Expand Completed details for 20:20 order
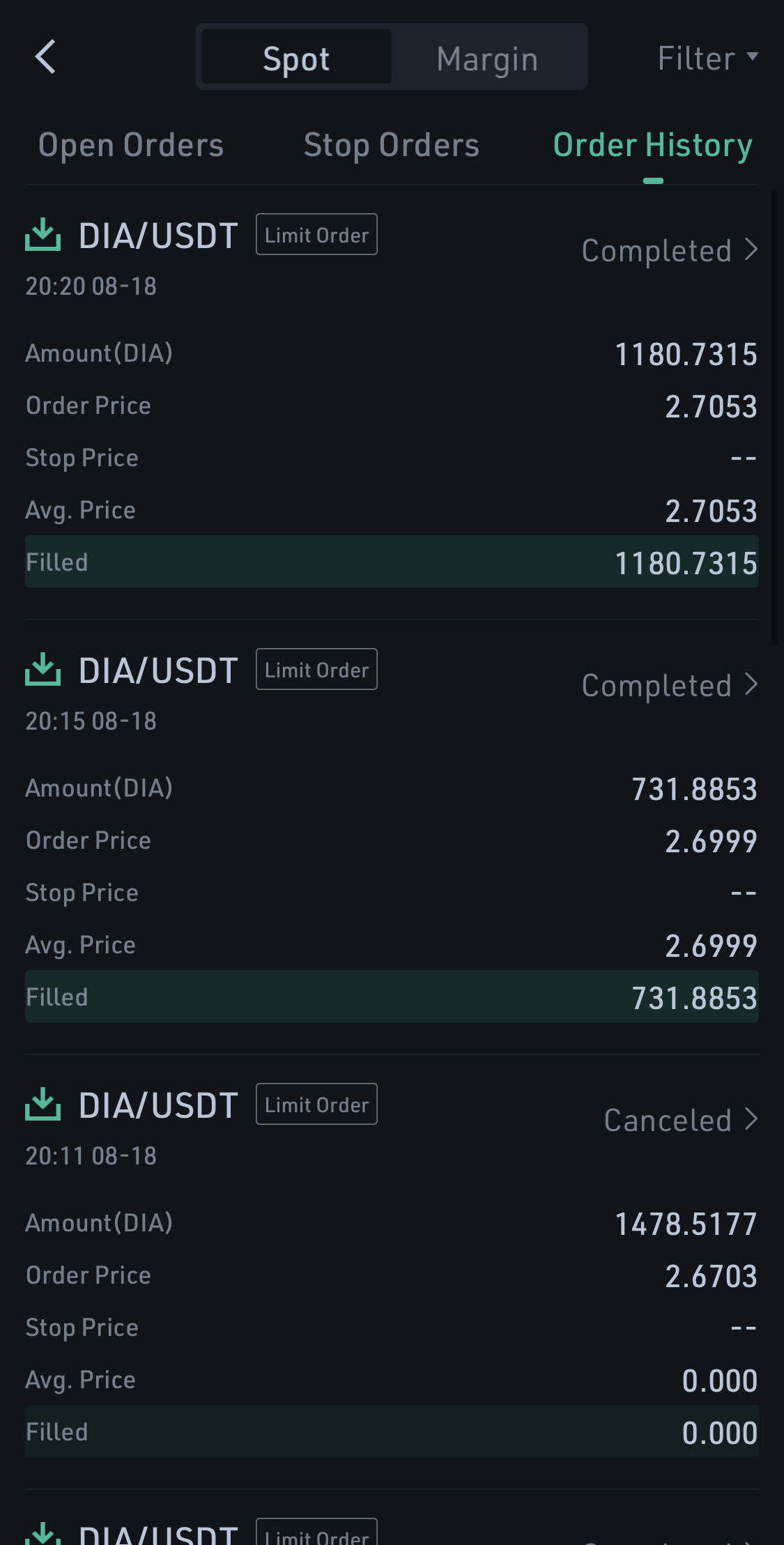The image size is (784, 1545). point(669,250)
